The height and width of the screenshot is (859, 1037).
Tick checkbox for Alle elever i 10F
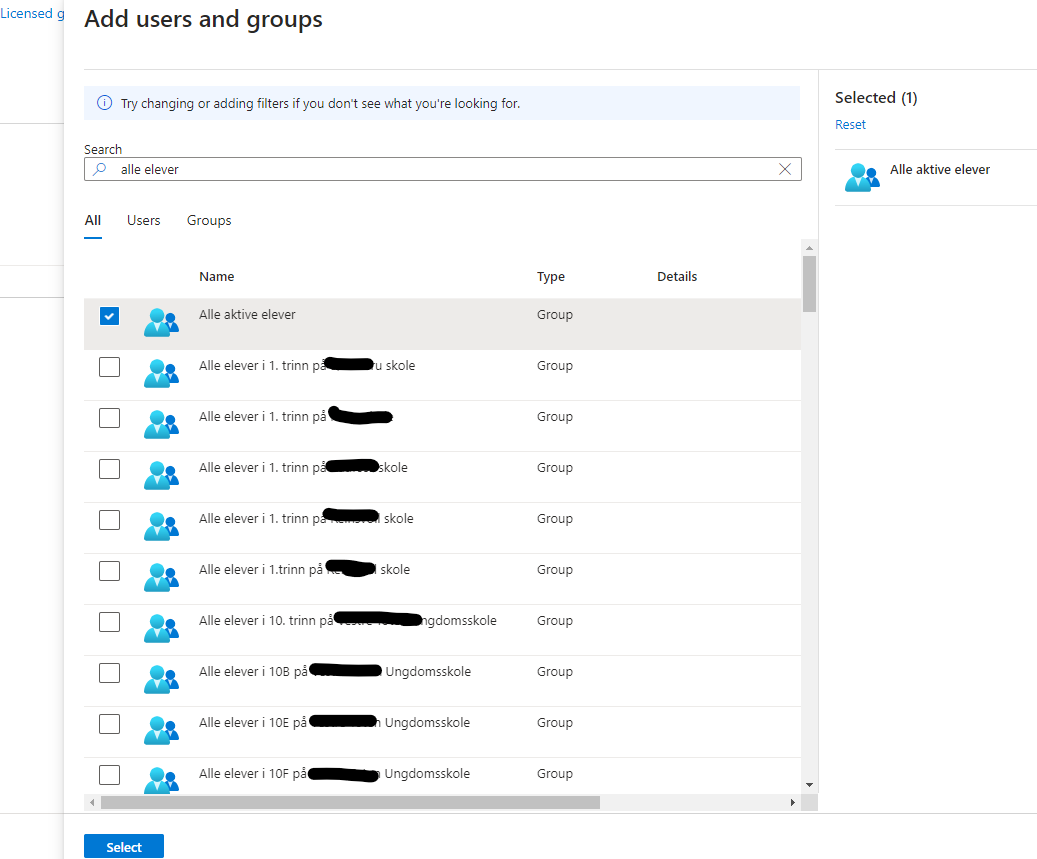click(109, 775)
